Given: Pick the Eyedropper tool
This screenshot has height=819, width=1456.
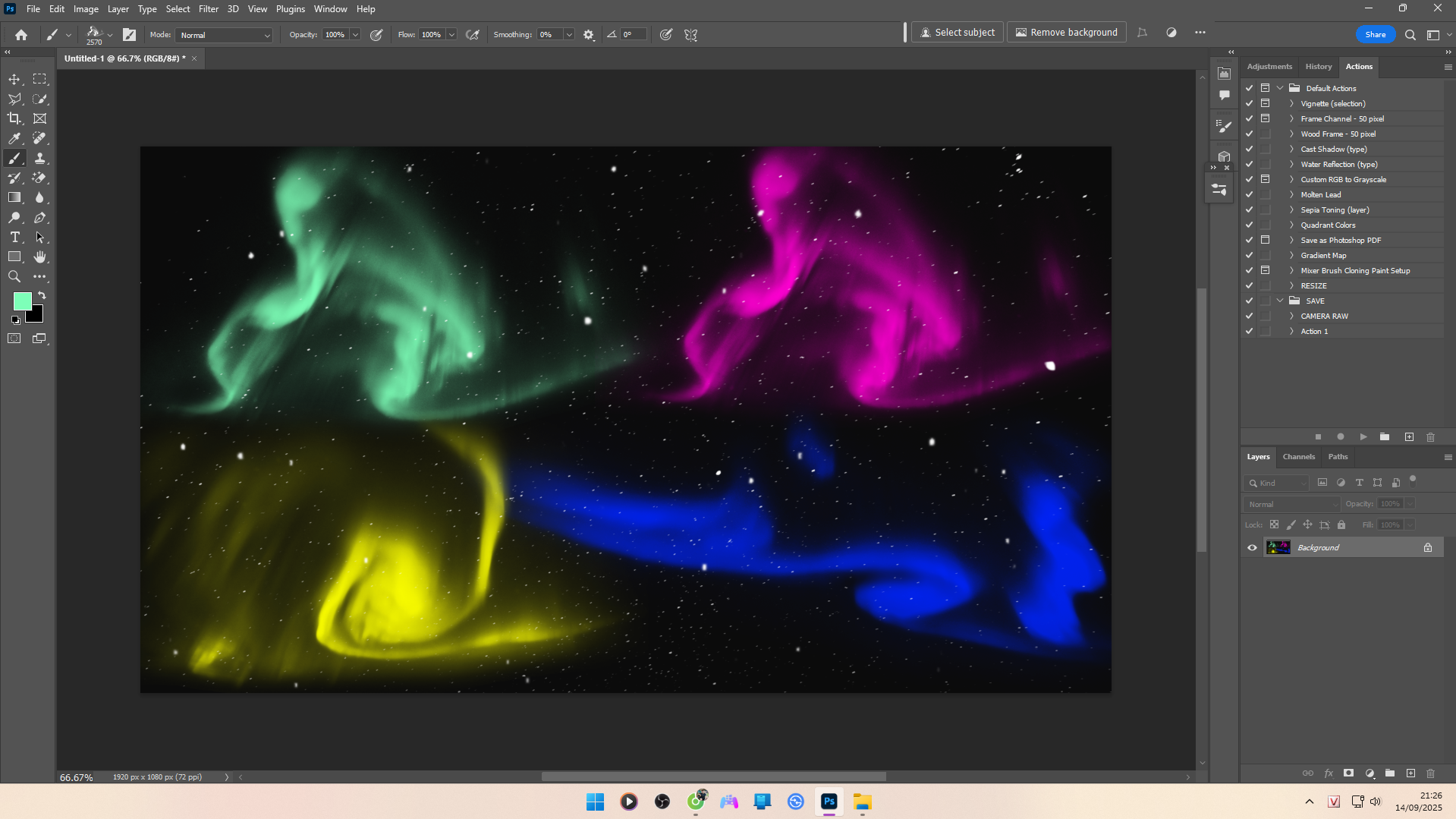Looking at the screenshot, I should click(x=14, y=138).
